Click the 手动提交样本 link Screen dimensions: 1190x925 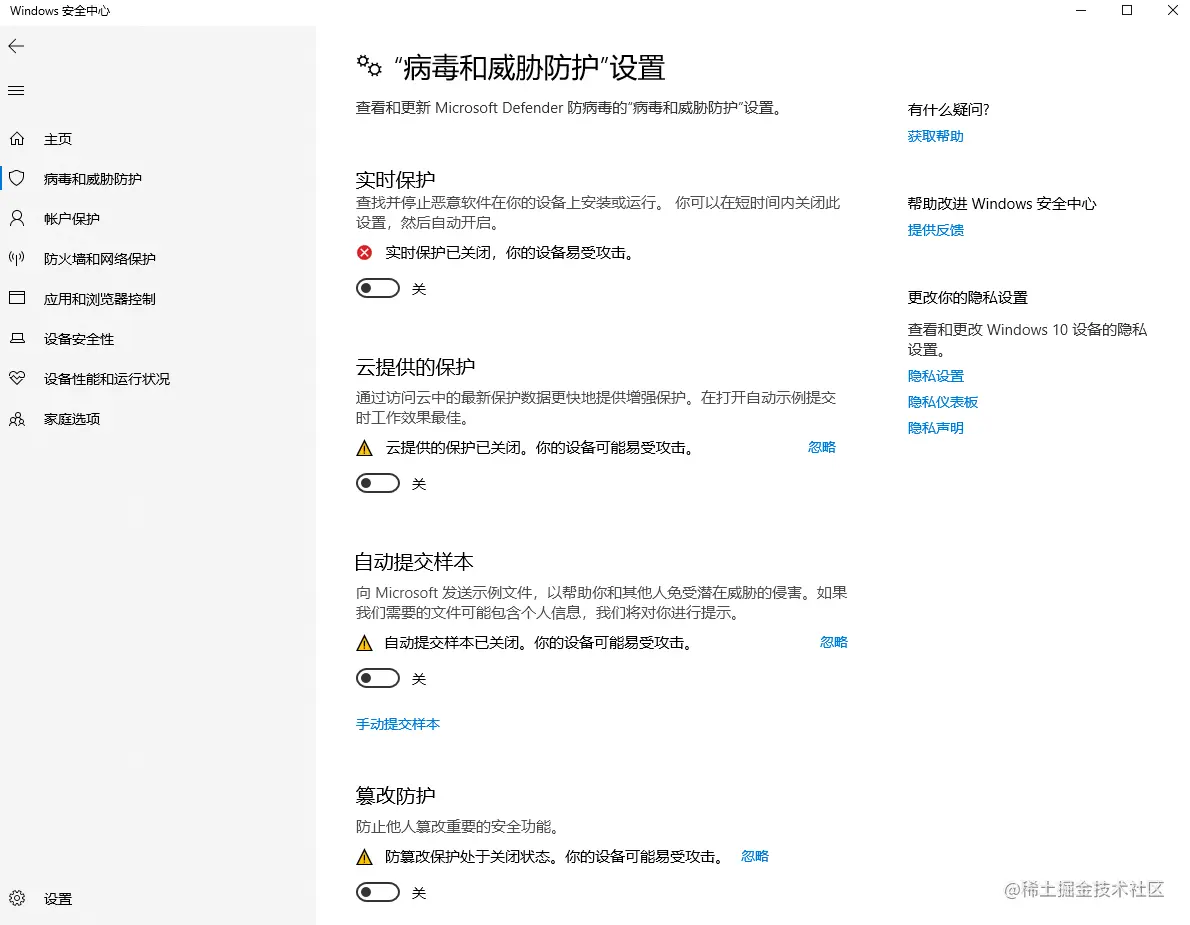click(x=398, y=725)
